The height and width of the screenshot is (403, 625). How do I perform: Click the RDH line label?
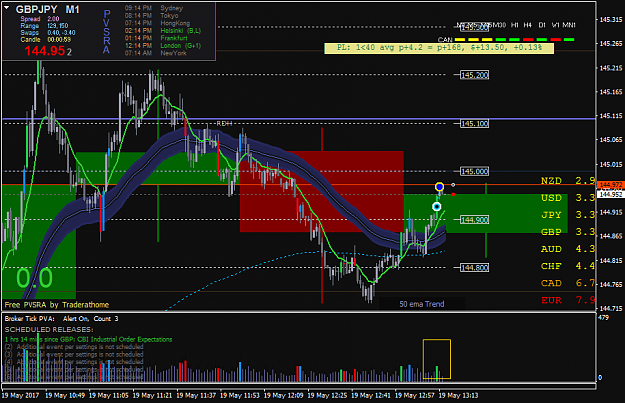(x=224, y=124)
